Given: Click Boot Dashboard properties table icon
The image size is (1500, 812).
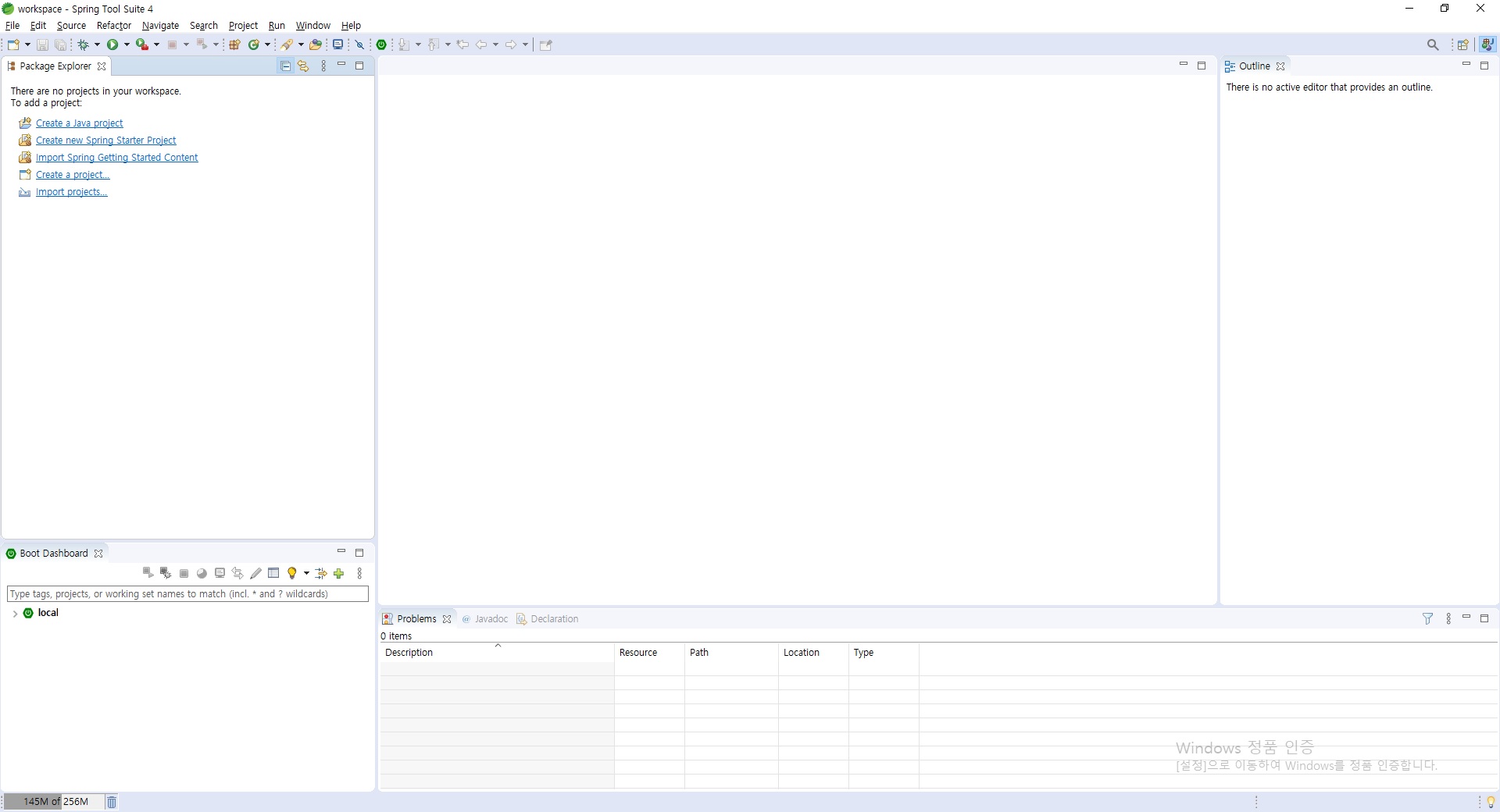Looking at the screenshot, I should click(x=273, y=573).
